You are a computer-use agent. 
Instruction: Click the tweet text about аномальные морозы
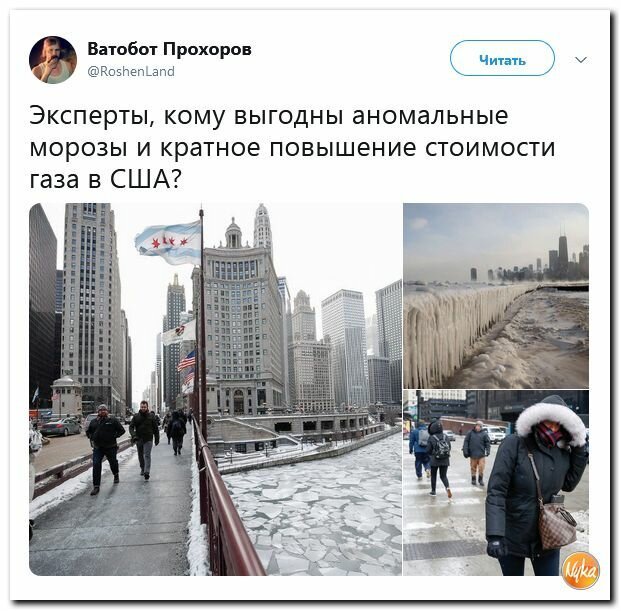(292, 147)
